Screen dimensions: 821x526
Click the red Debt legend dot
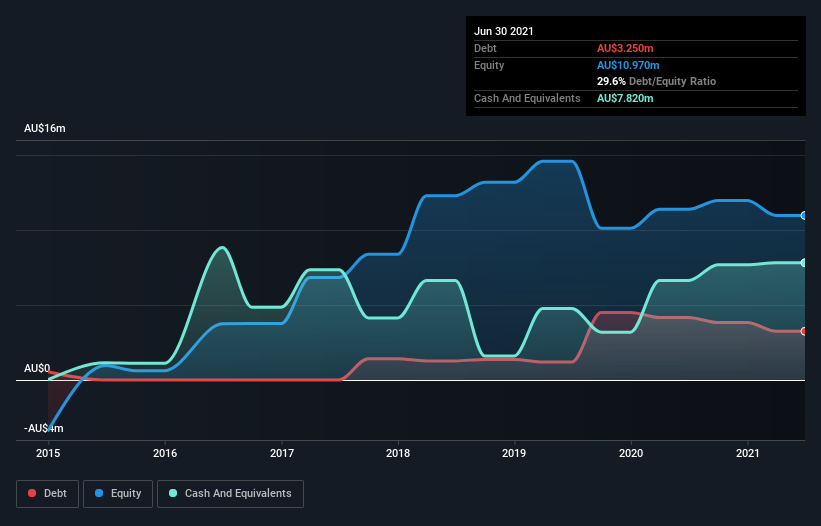32,493
